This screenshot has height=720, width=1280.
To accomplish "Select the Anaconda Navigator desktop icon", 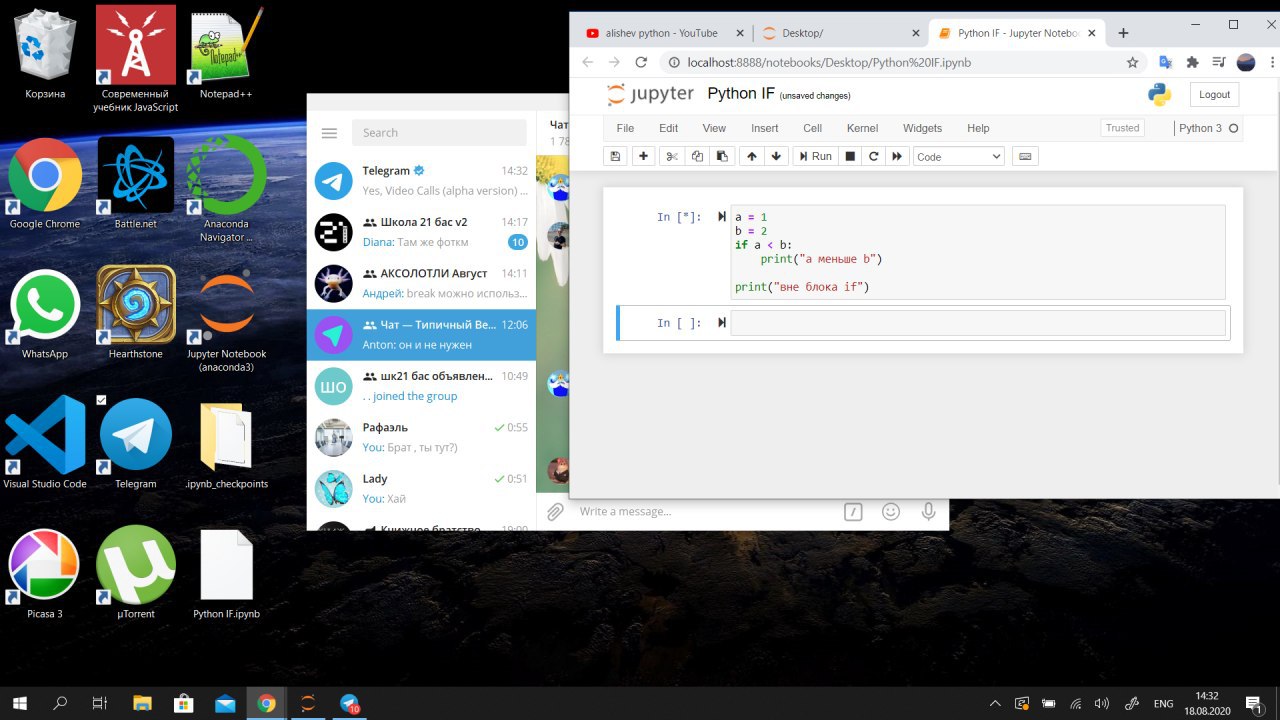I will coord(227,190).
